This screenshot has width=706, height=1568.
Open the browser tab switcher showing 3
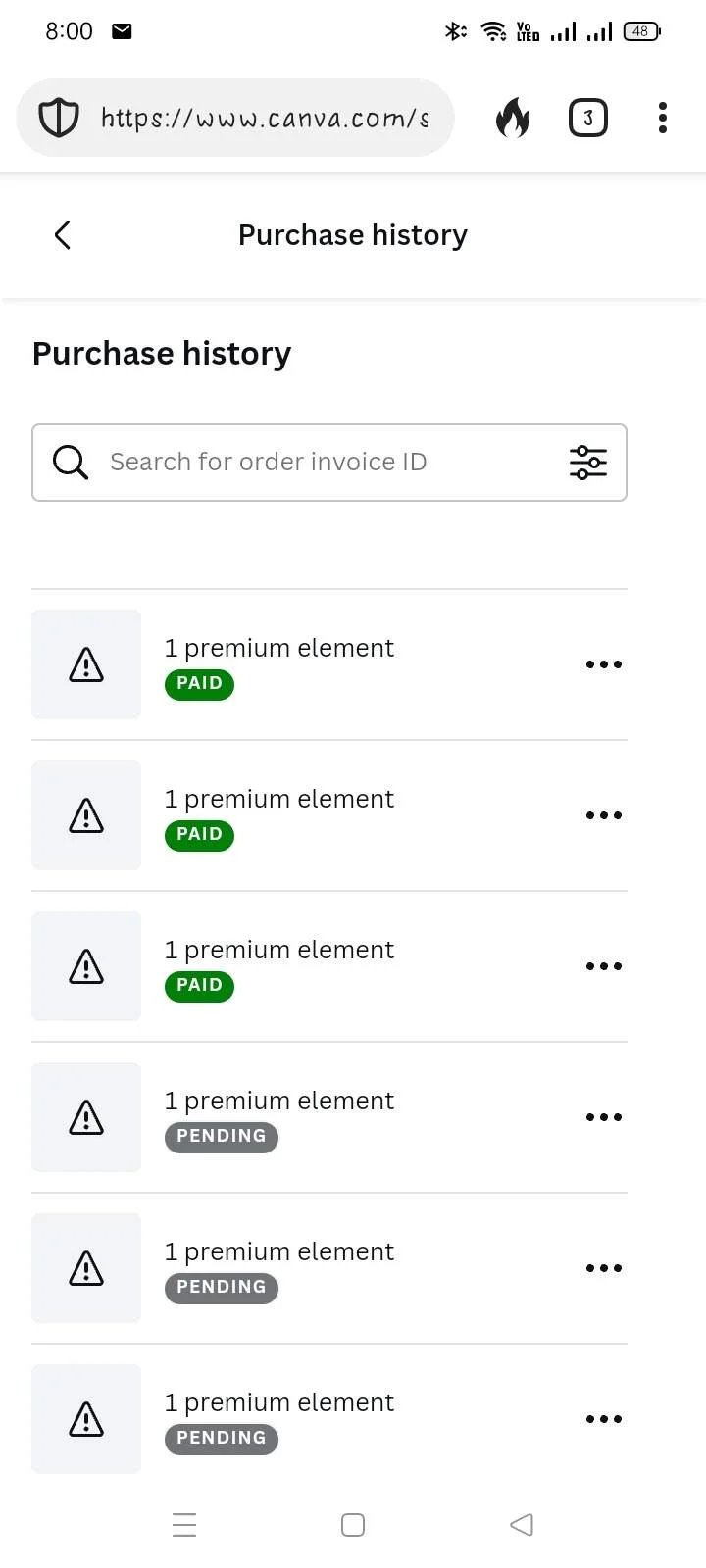588,118
